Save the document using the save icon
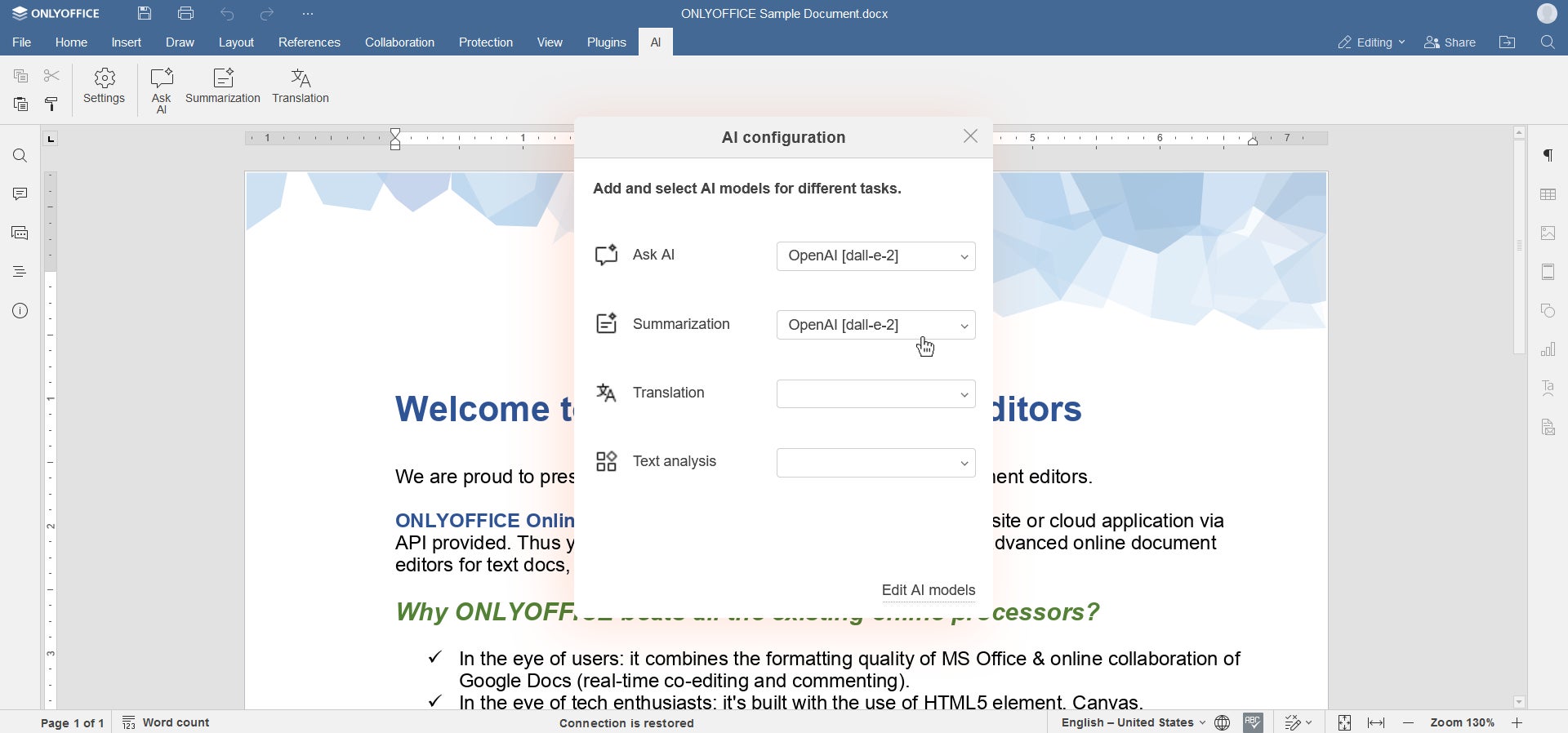 [145, 14]
